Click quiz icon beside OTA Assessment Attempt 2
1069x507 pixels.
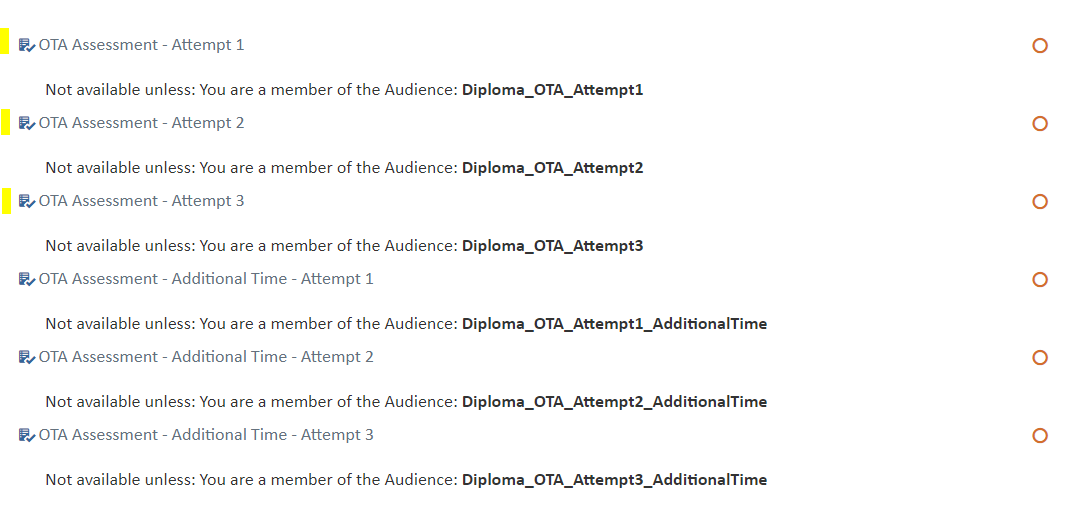click(27, 123)
